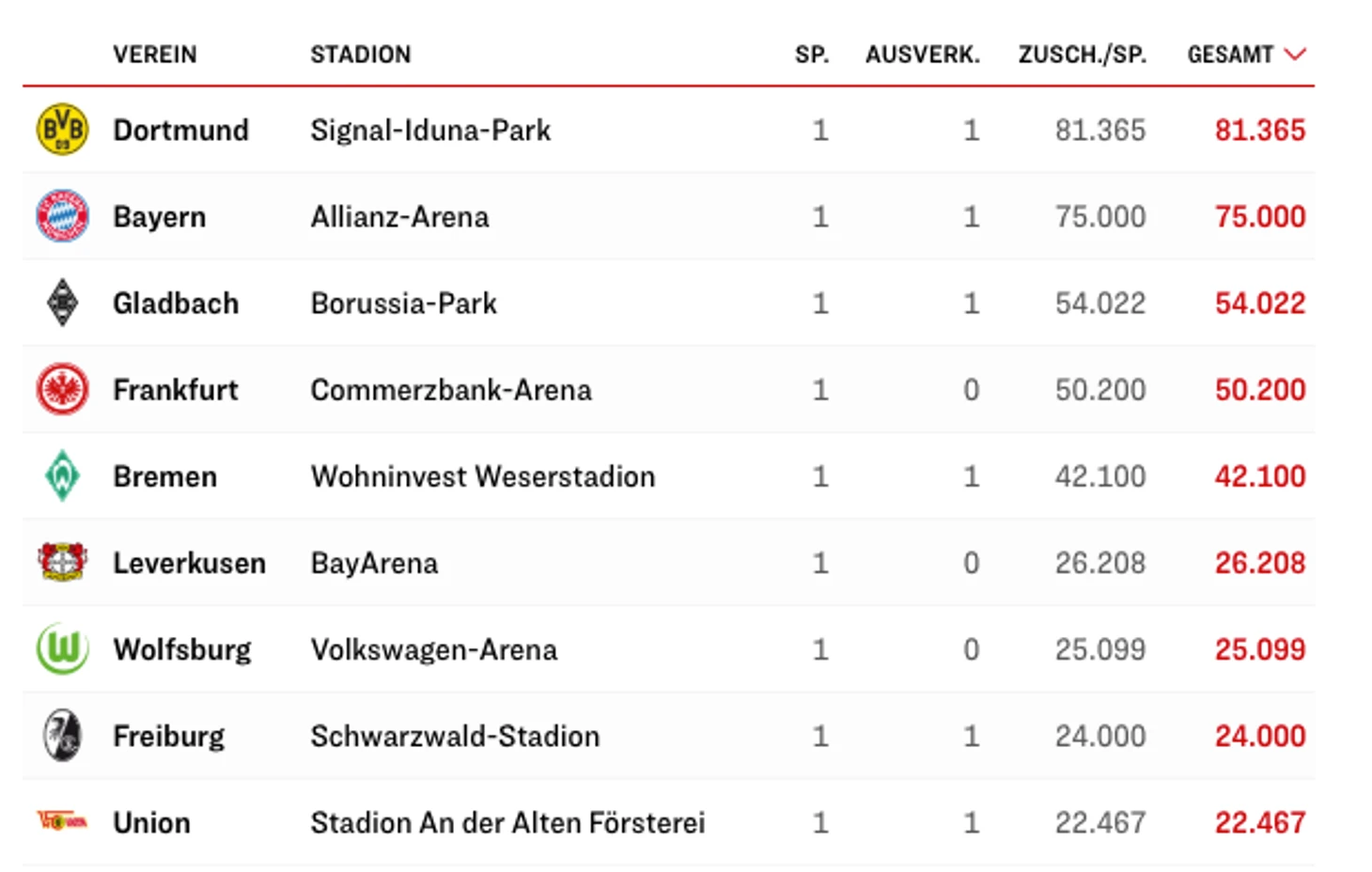Screen dimensions: 1372x872
Task: Click the Gladbach diamond logo
Action: pyautogui.click(x=62, y=303)
